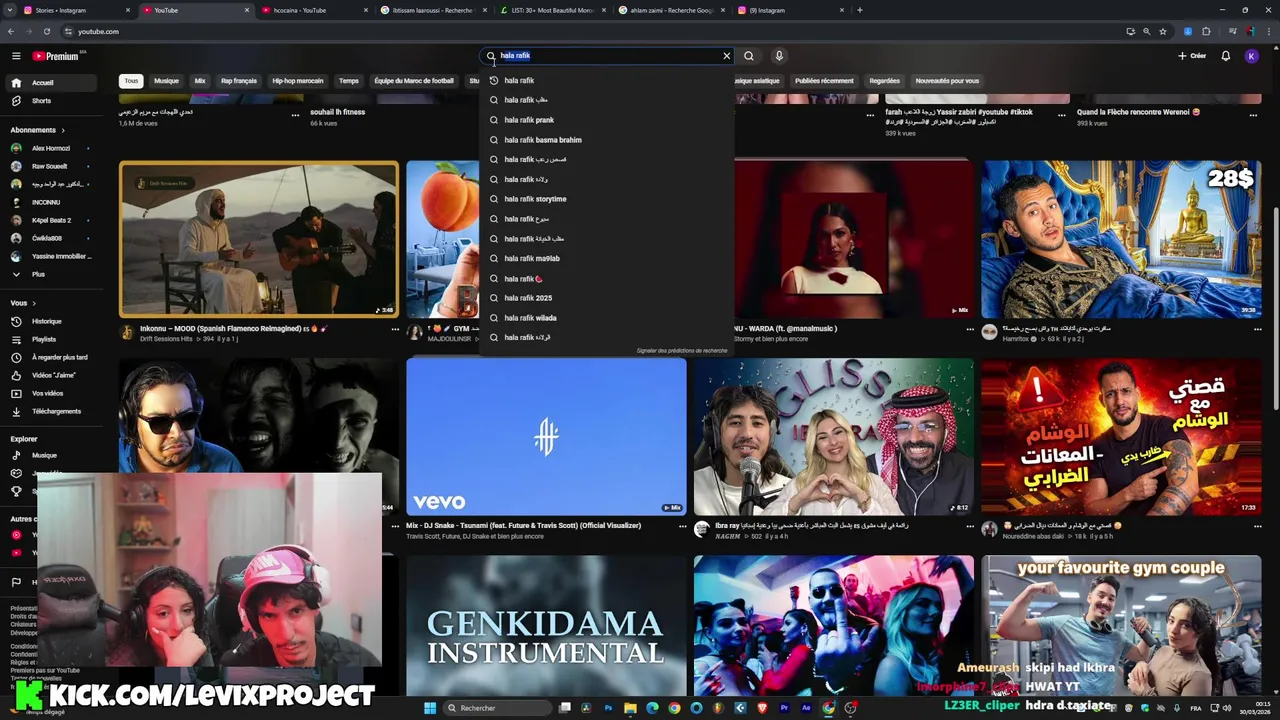The width and height of the screenshot is (1280, 720).
Task: Choose suggestion "hala rafik 2025"
Action: [607, 298]
